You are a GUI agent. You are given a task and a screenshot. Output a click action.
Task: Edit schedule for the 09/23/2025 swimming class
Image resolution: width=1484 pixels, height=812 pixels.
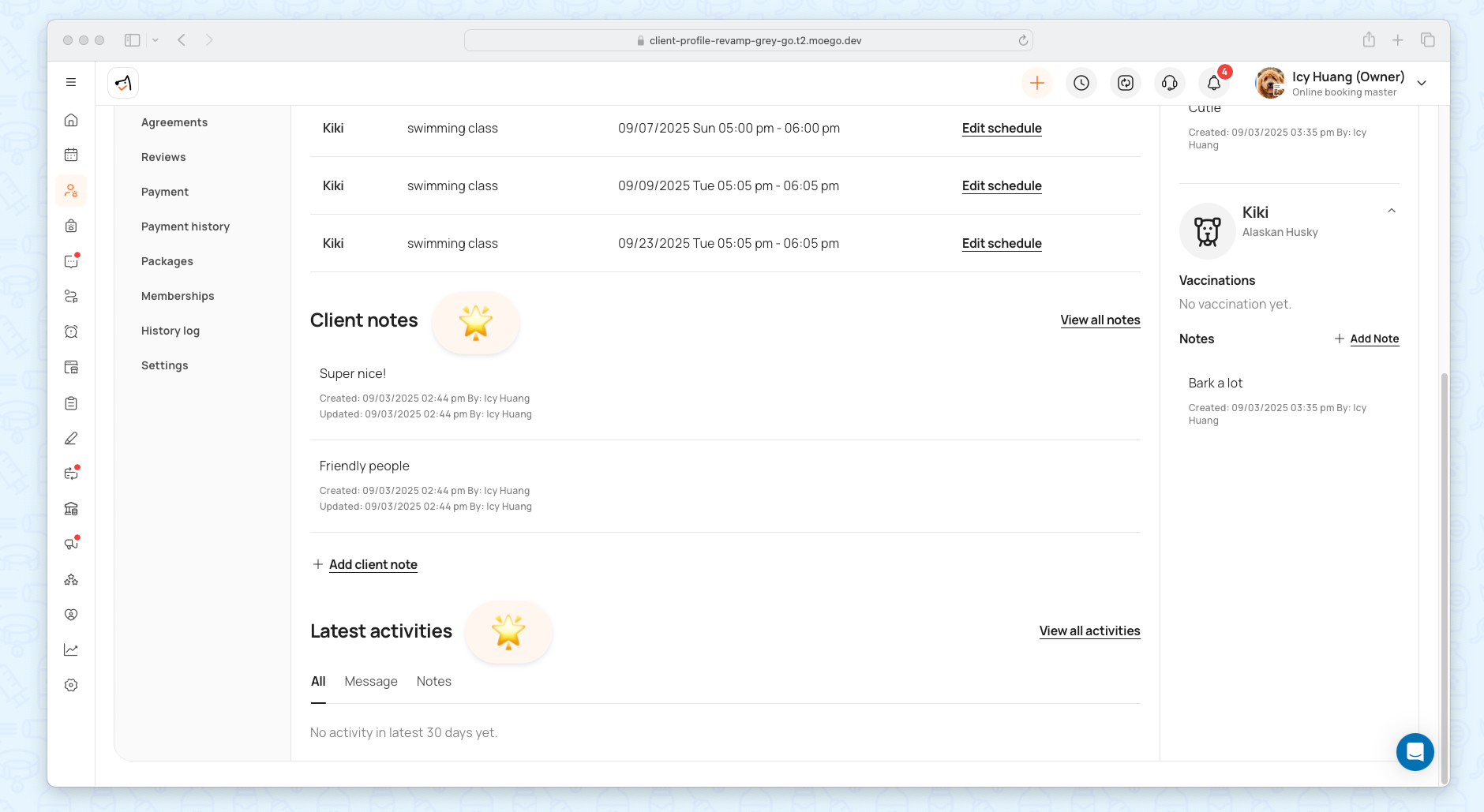point(1002,243)
